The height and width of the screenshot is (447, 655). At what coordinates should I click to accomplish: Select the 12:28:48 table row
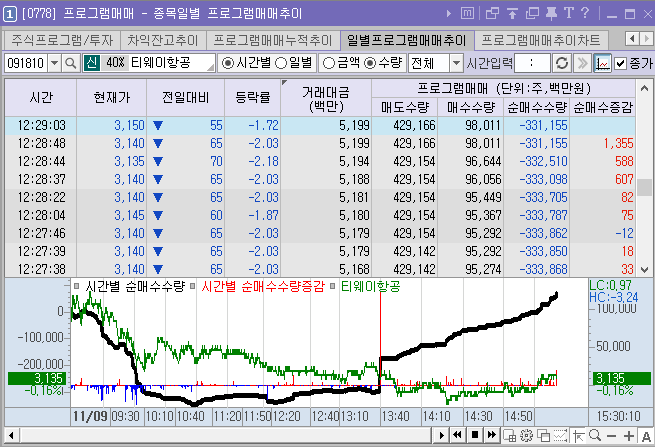point(320,143)
